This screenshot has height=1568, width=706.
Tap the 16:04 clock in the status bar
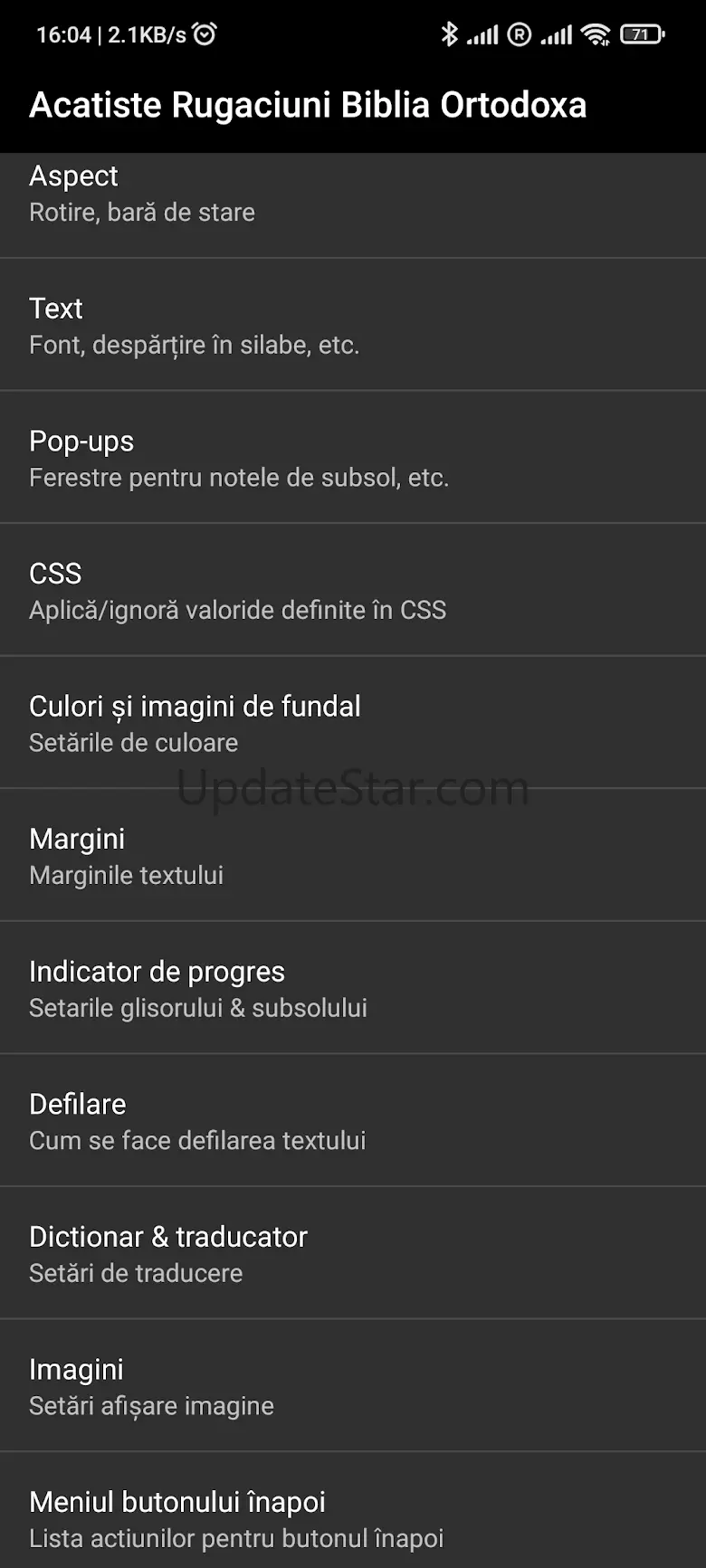(63, 35)
